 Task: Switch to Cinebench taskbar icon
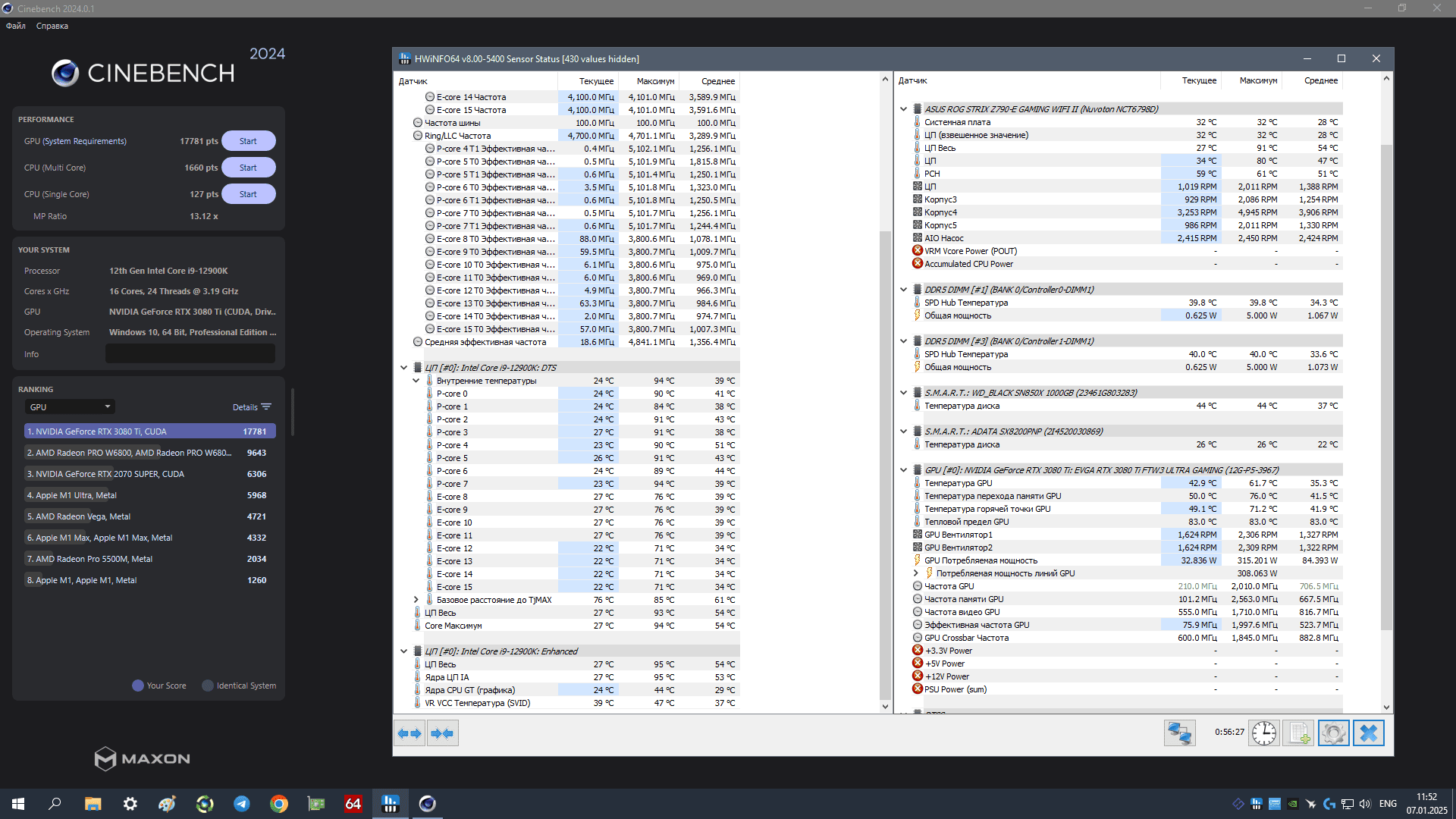(428, 804)
